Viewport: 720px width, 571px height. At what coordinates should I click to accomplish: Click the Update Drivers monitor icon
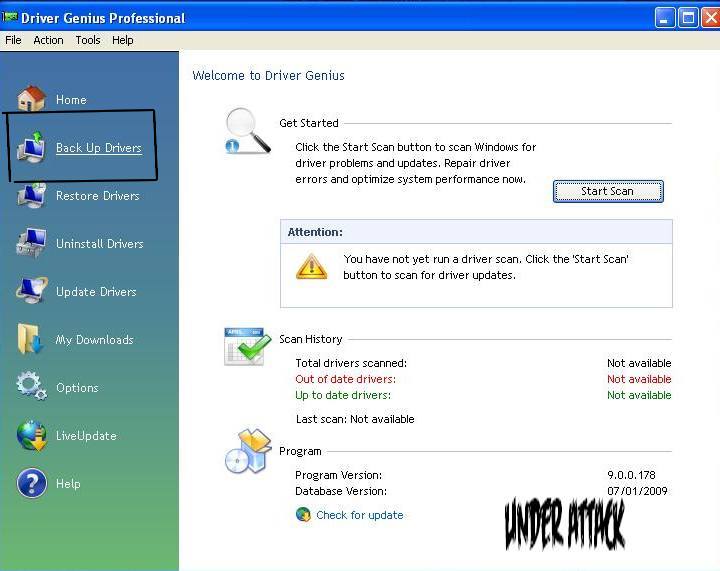[x=31, y=290]
